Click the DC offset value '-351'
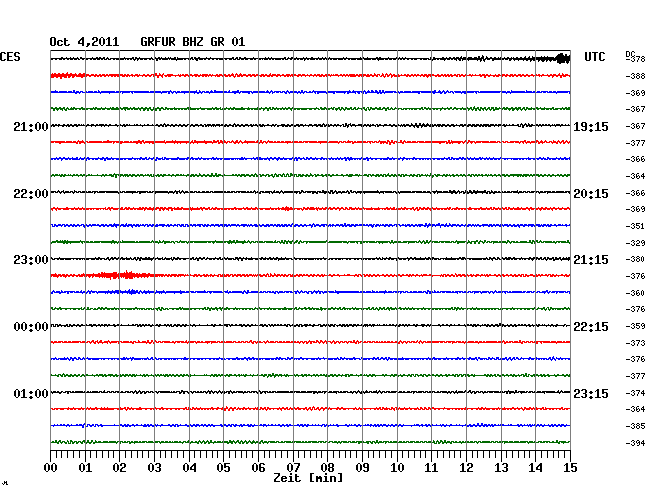This screenshot has height=494, width=650. tap(635, 226)
